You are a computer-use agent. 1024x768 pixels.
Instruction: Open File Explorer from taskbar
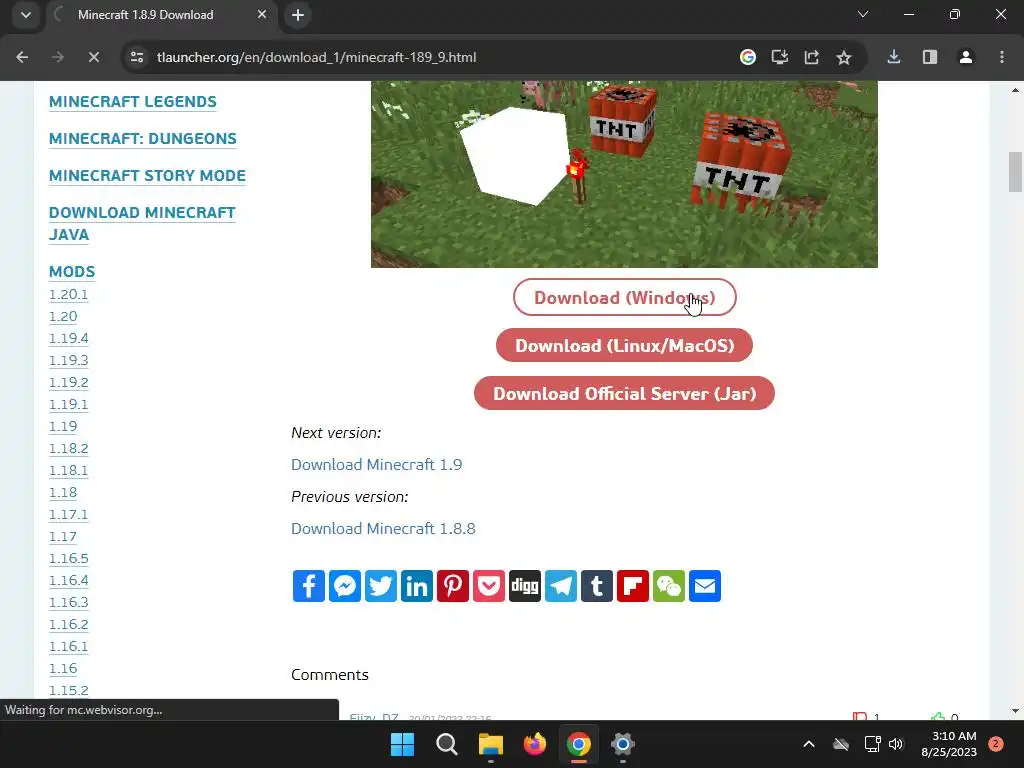pyautogui.click(x=490, y=744)
